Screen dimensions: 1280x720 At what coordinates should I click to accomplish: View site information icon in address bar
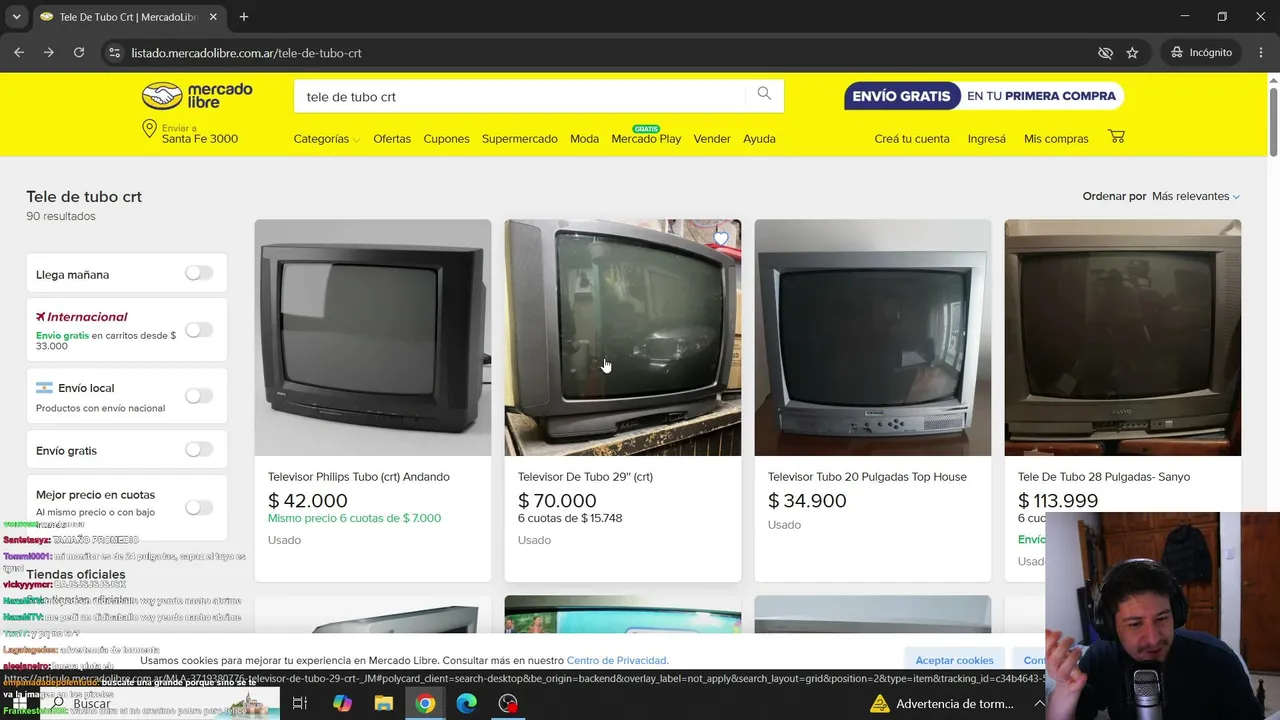[x=114, y=53]
